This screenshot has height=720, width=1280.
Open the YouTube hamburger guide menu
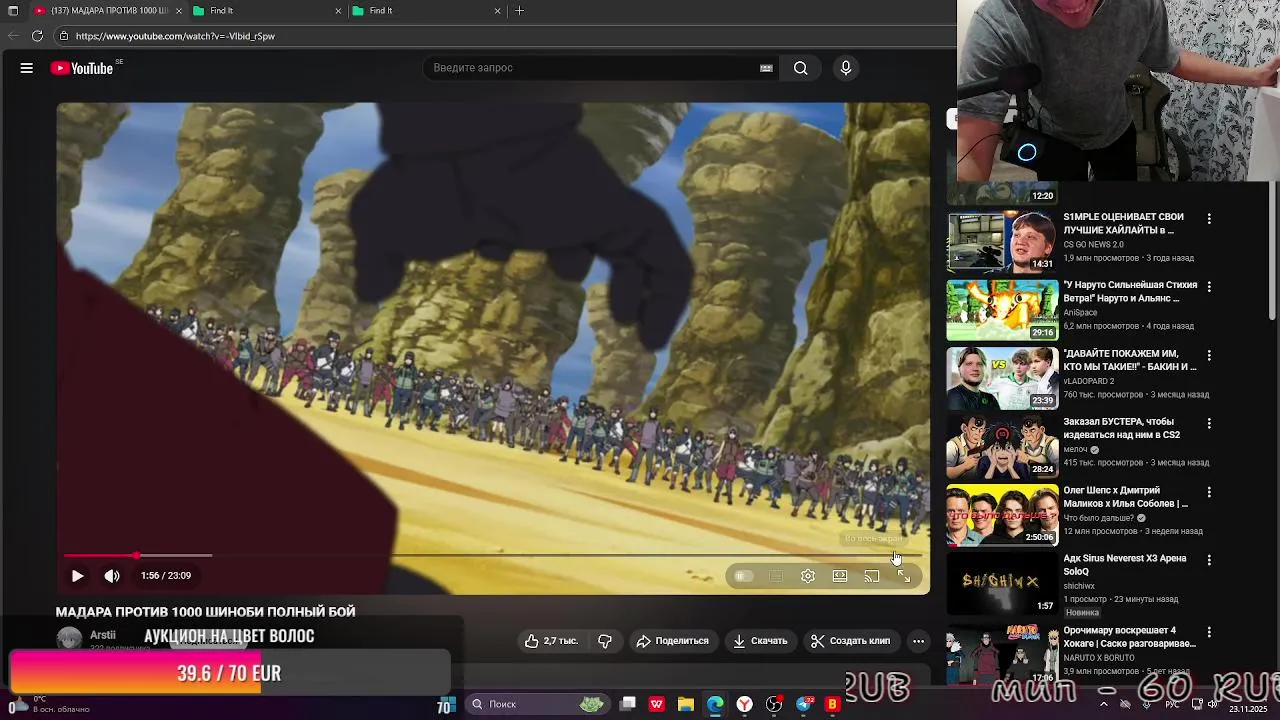pos(27,68)
